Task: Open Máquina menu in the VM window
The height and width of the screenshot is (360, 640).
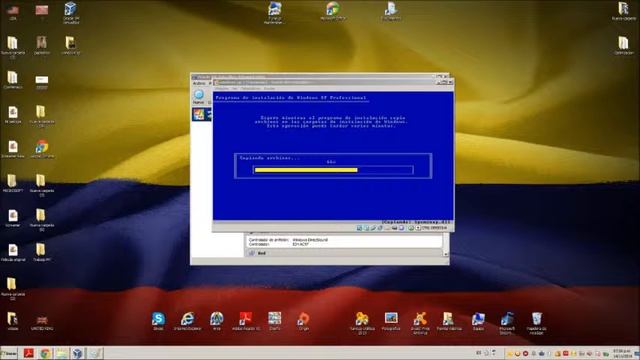Action: [x=222, y=89]
